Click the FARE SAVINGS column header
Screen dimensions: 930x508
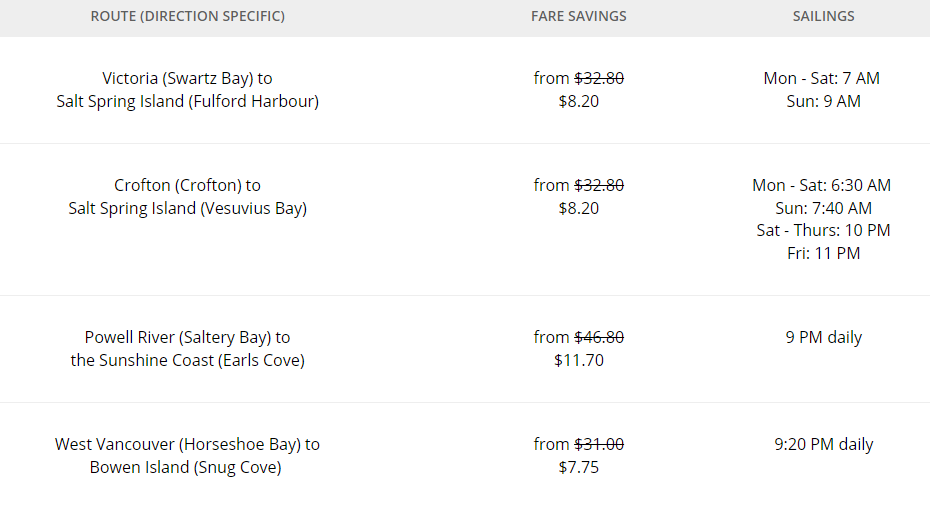click(x=578, y=16)
